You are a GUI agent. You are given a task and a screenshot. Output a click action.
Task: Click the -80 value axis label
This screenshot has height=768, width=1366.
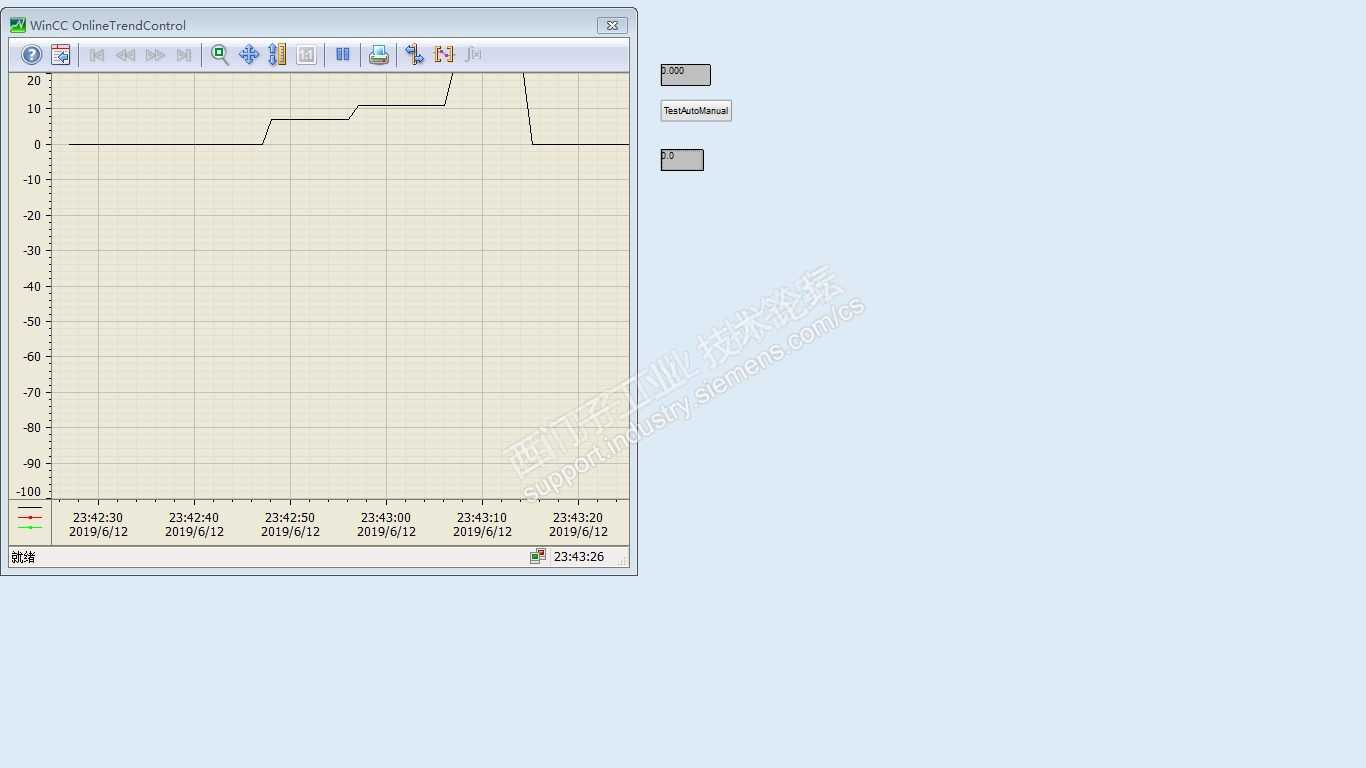click(x=31, y=428)
